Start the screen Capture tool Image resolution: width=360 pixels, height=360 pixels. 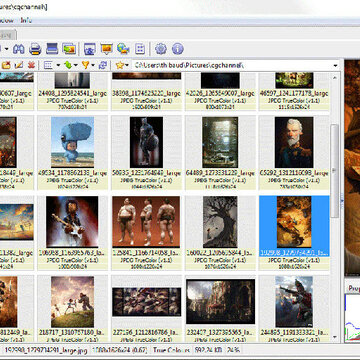(x=90, y=49)
